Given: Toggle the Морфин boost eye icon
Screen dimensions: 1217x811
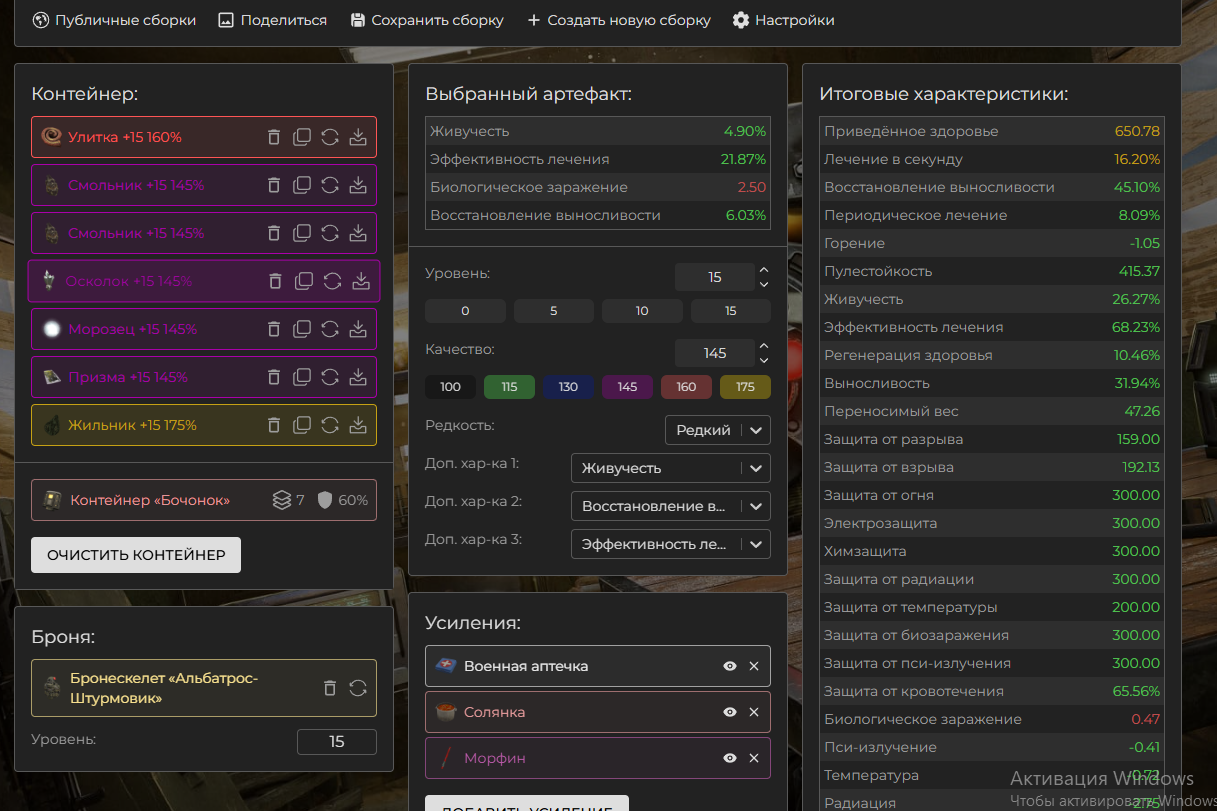Looking at the screenshot, I should [x=730, y=758].
